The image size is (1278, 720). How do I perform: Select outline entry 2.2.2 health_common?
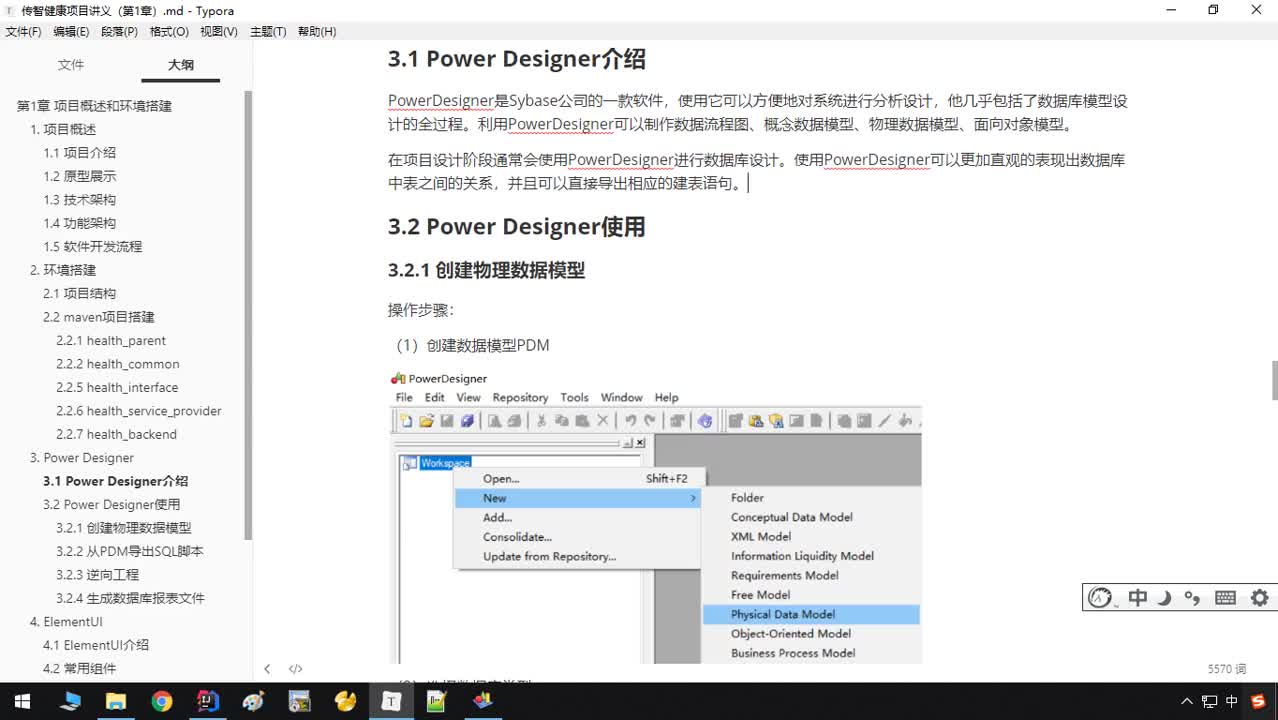118,364
